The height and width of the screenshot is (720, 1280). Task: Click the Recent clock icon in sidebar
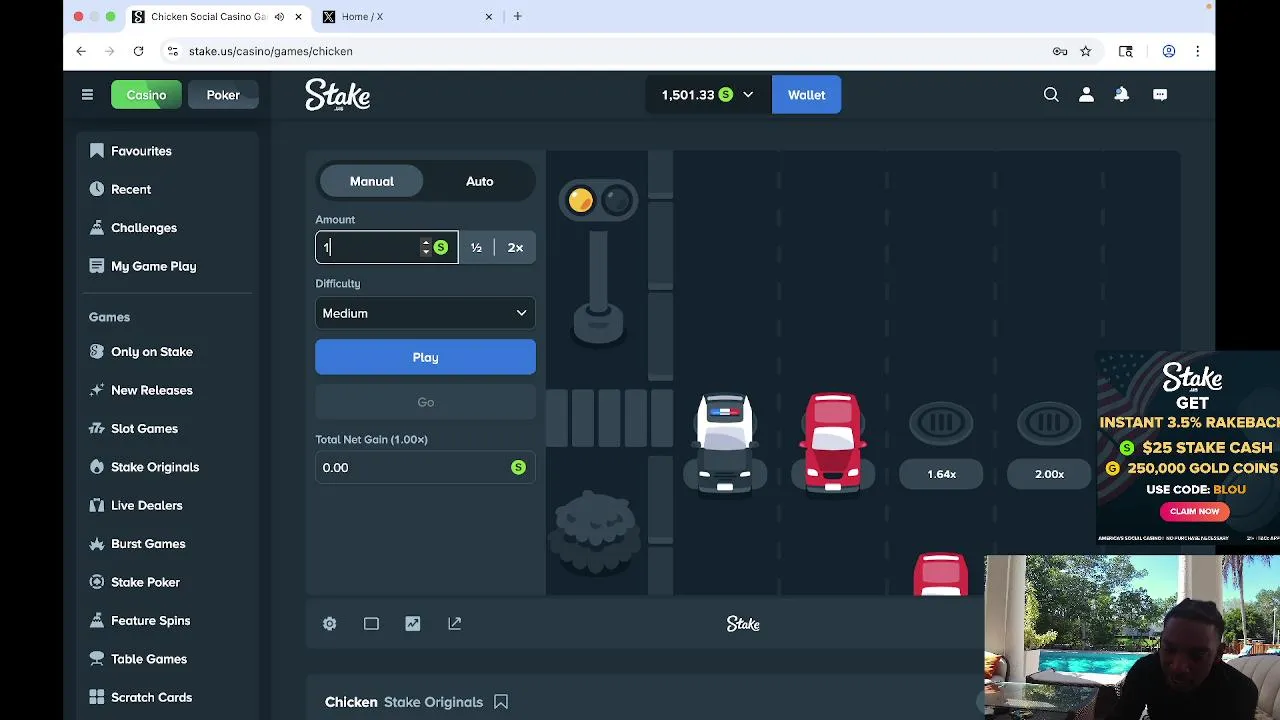coord(97,189)
